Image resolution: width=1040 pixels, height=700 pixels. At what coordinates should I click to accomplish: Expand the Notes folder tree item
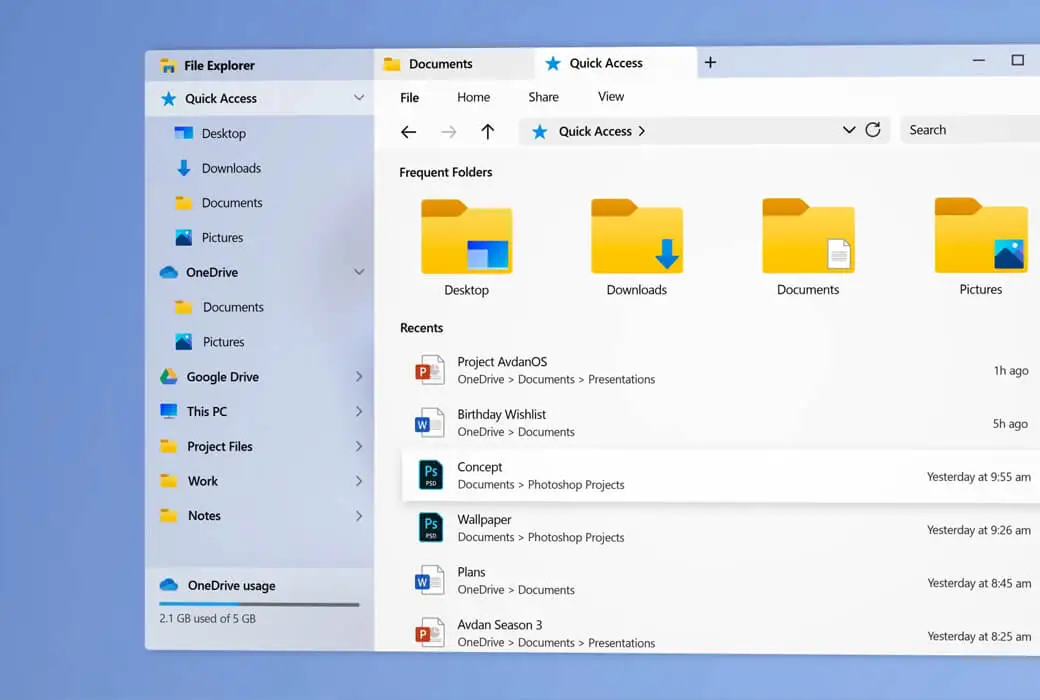359,516
